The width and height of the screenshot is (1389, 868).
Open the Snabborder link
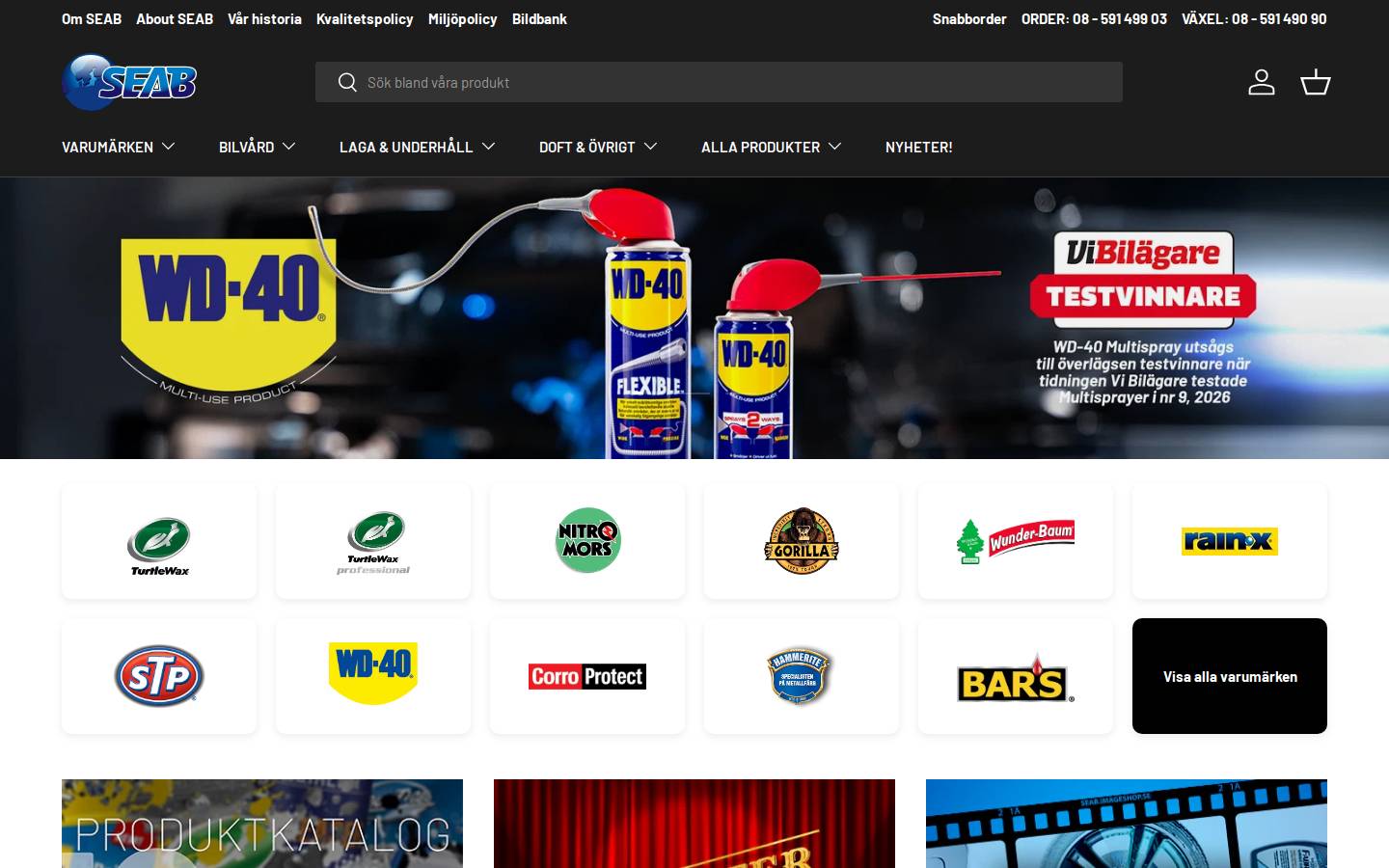coord(969,18)
